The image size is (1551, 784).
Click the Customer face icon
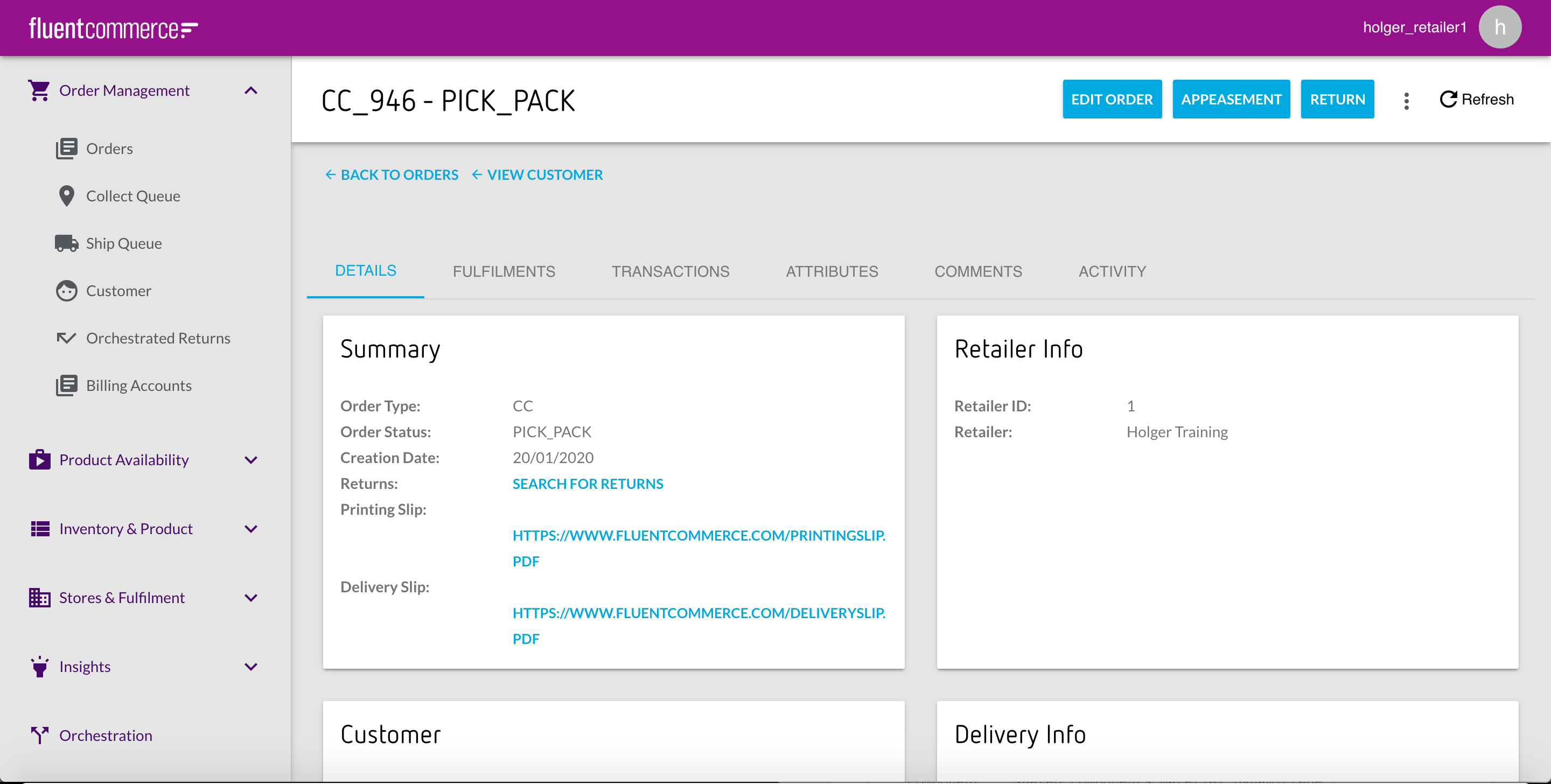(66, 291)
